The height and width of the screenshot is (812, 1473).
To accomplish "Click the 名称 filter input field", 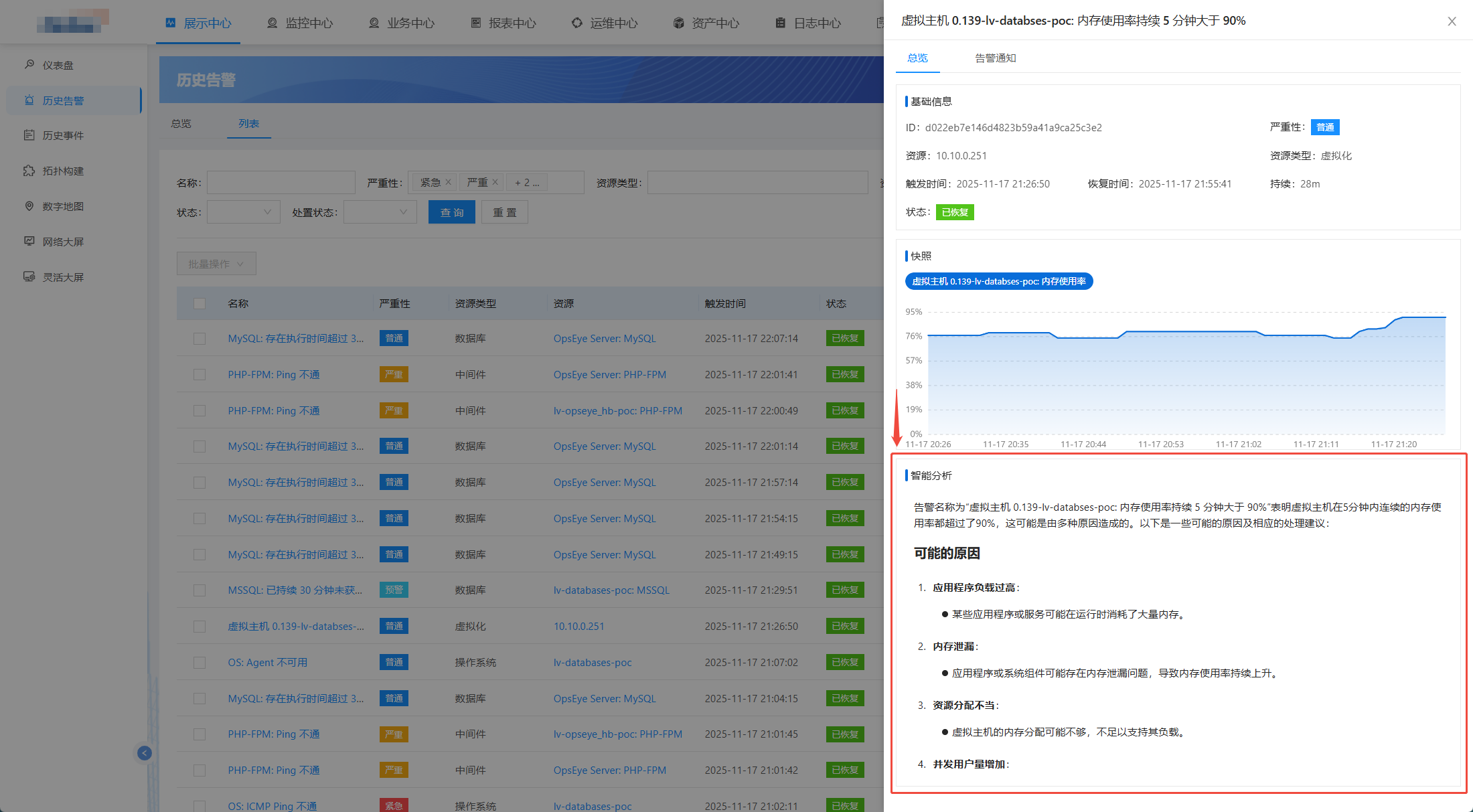I will pos(281,183).
